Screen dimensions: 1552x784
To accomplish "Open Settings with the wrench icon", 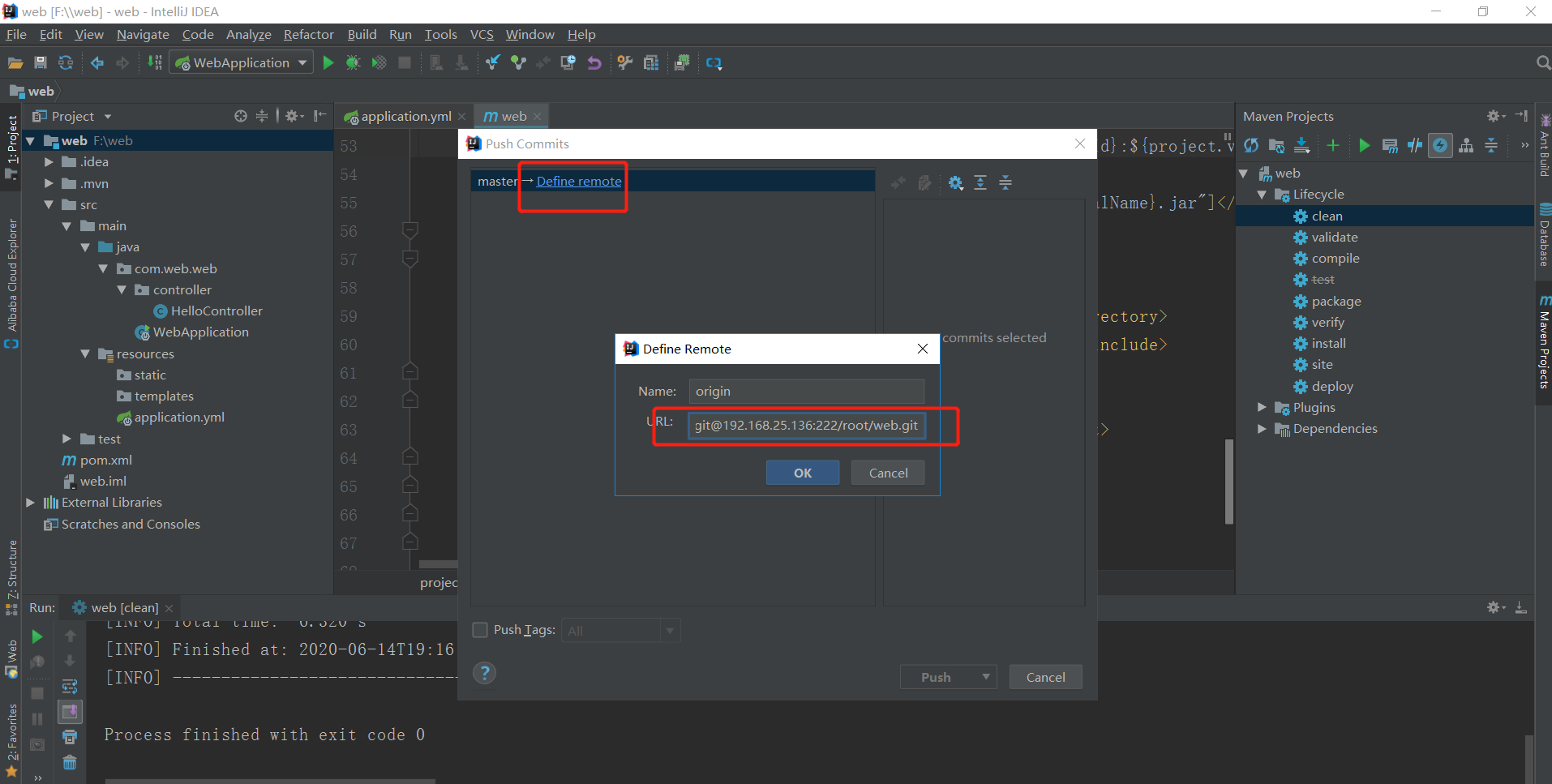I will click(624, 63).
